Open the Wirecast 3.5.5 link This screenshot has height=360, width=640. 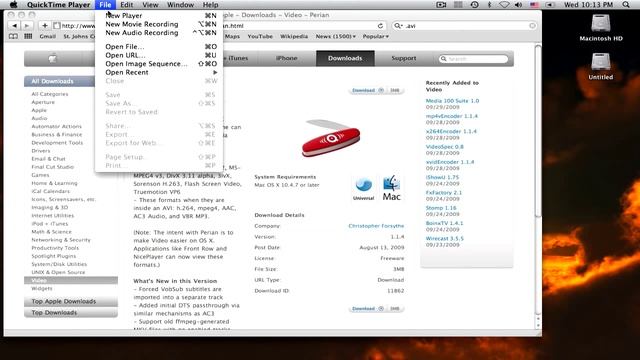coord(444,238)
